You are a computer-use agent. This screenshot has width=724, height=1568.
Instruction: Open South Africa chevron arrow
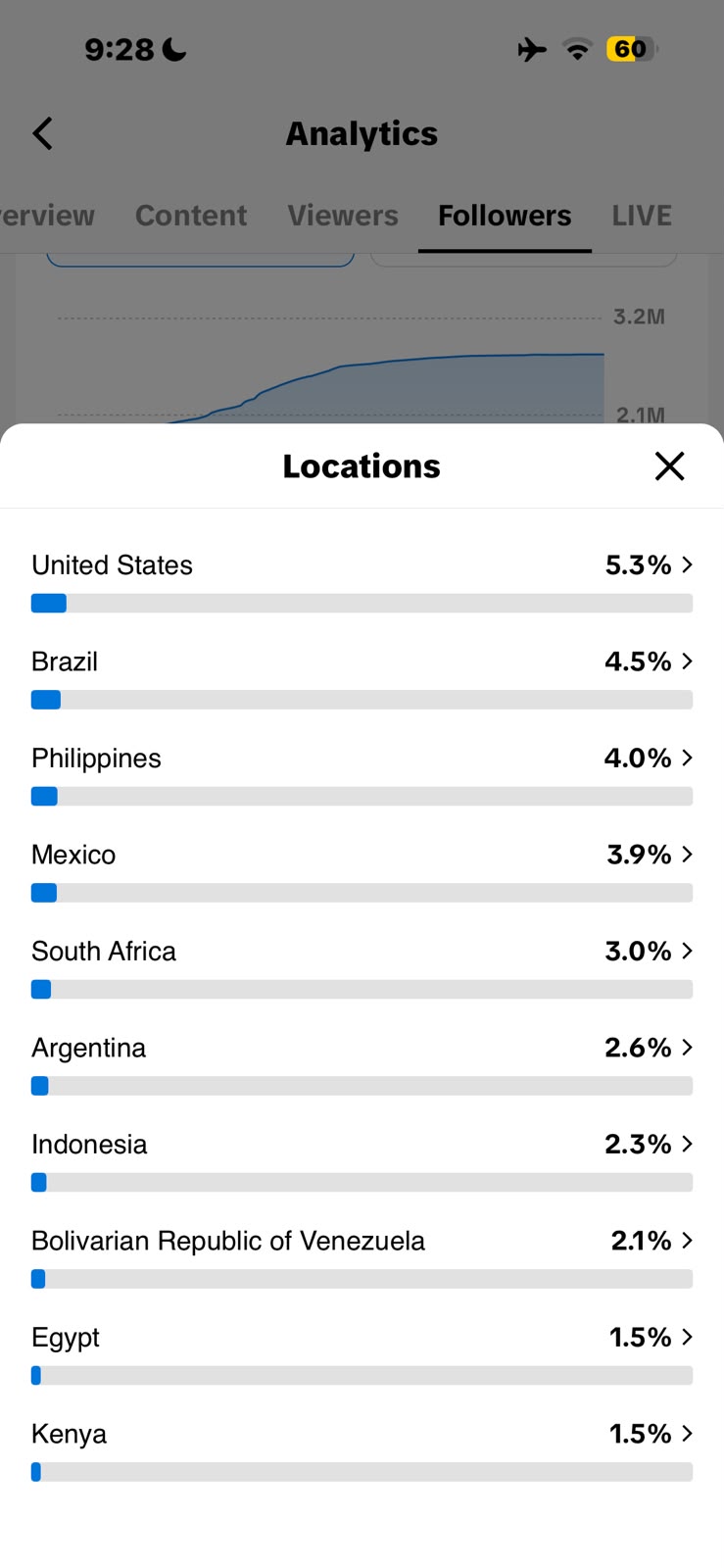pyautogui.click(x=687, y=951)
